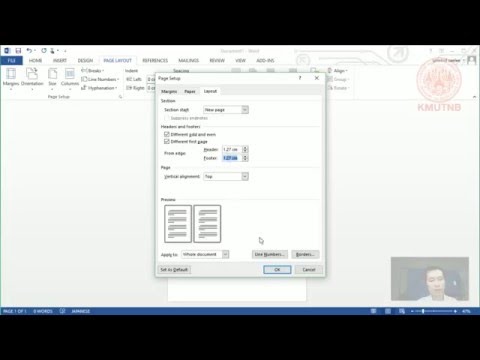Click the Indent Left field in ribbon

[152, 79]
